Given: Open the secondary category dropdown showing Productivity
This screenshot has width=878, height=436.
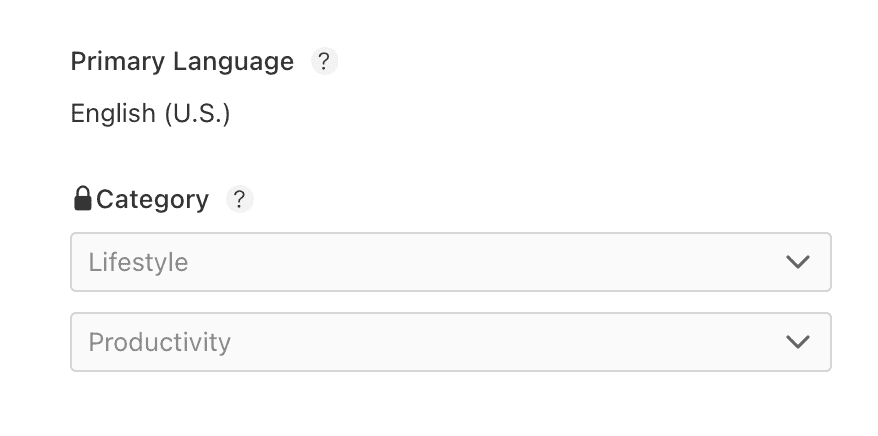Looking at the screenshot, I should coord(450,342).
